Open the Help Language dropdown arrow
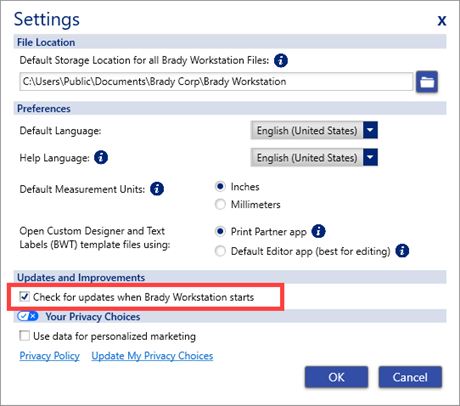 (x=370, y=157)
